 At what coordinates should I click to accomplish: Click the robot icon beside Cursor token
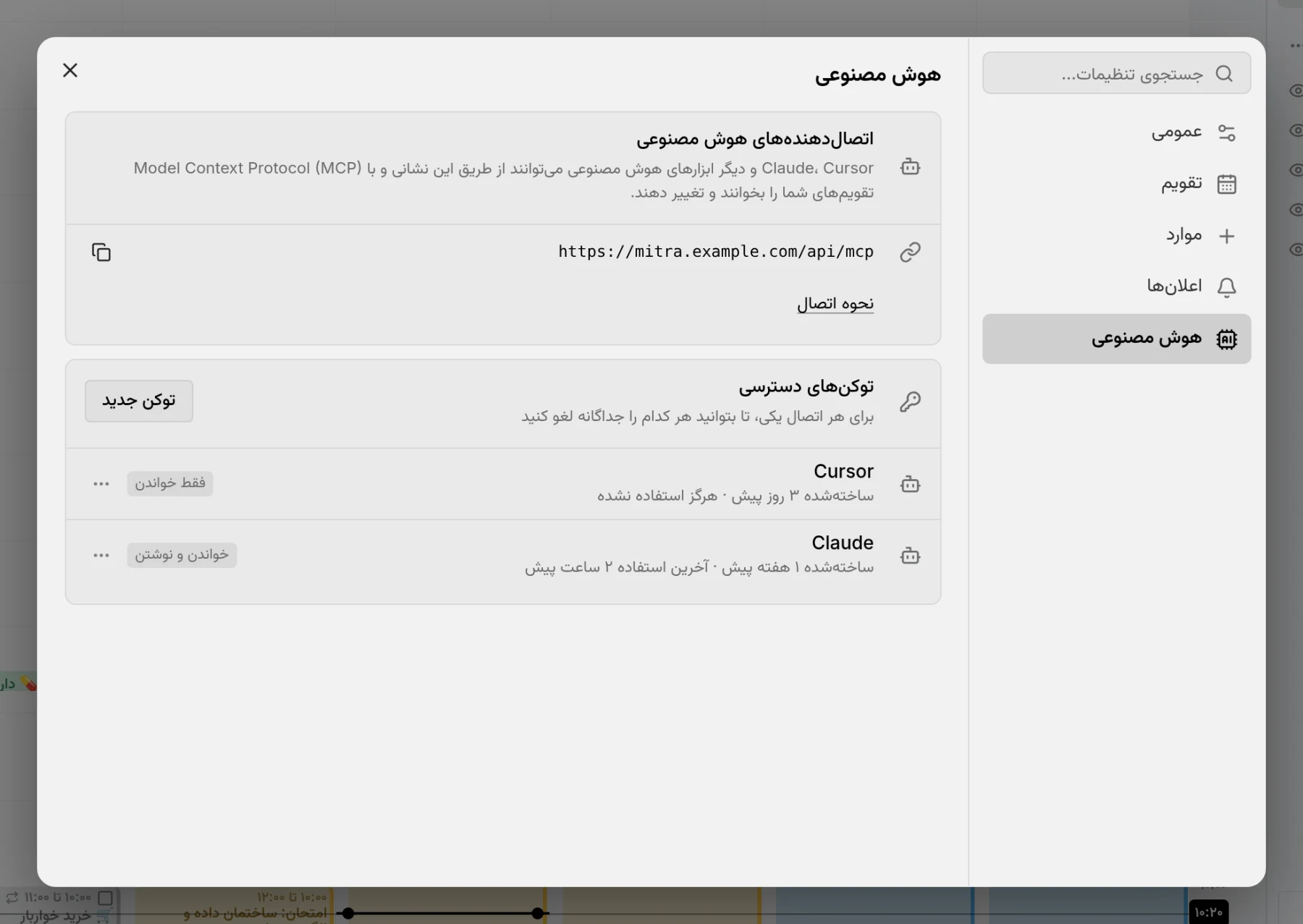click(910, 484)
